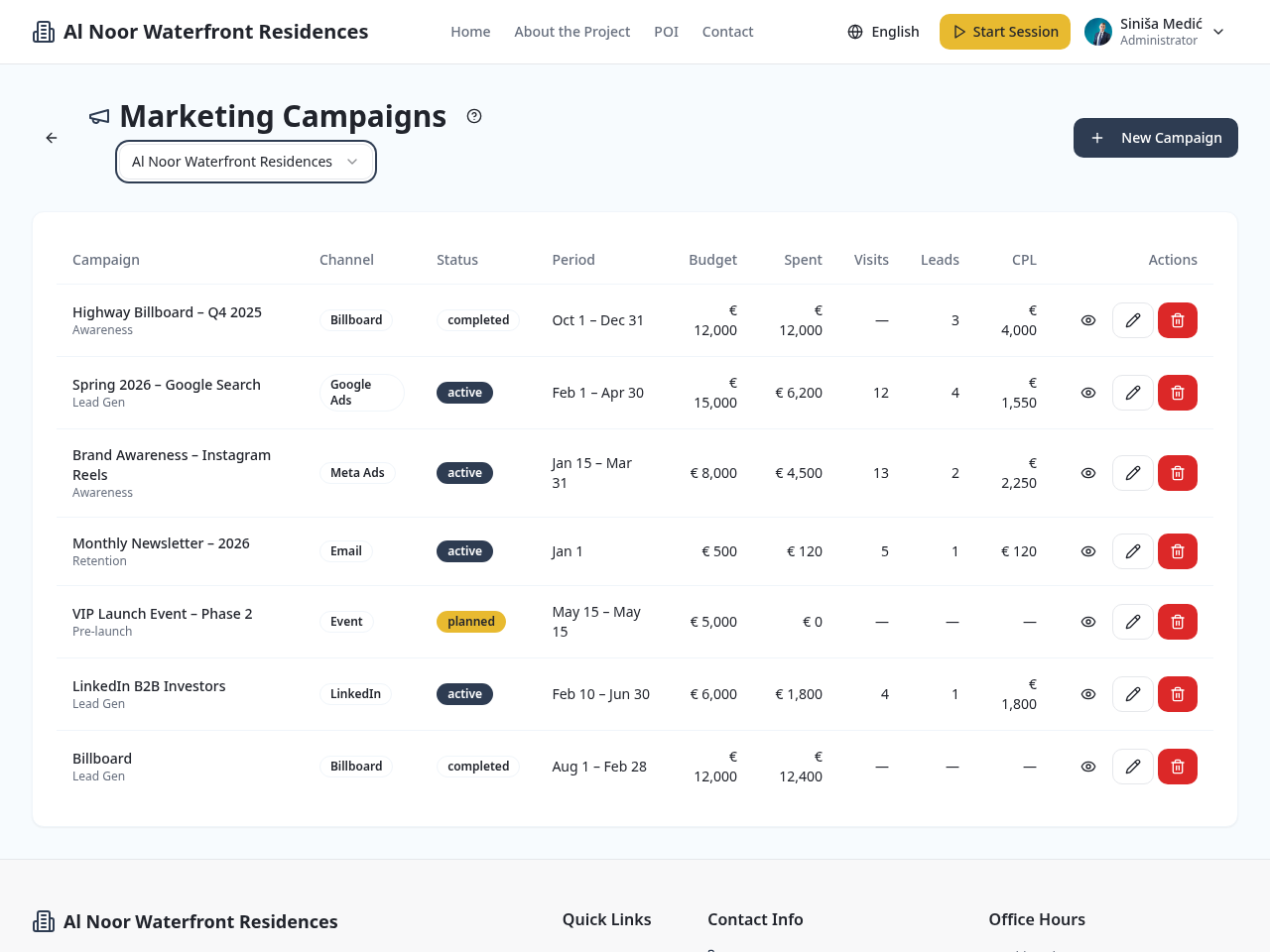Delete VIP Launch Event – Phase 2

[1178, 622]
